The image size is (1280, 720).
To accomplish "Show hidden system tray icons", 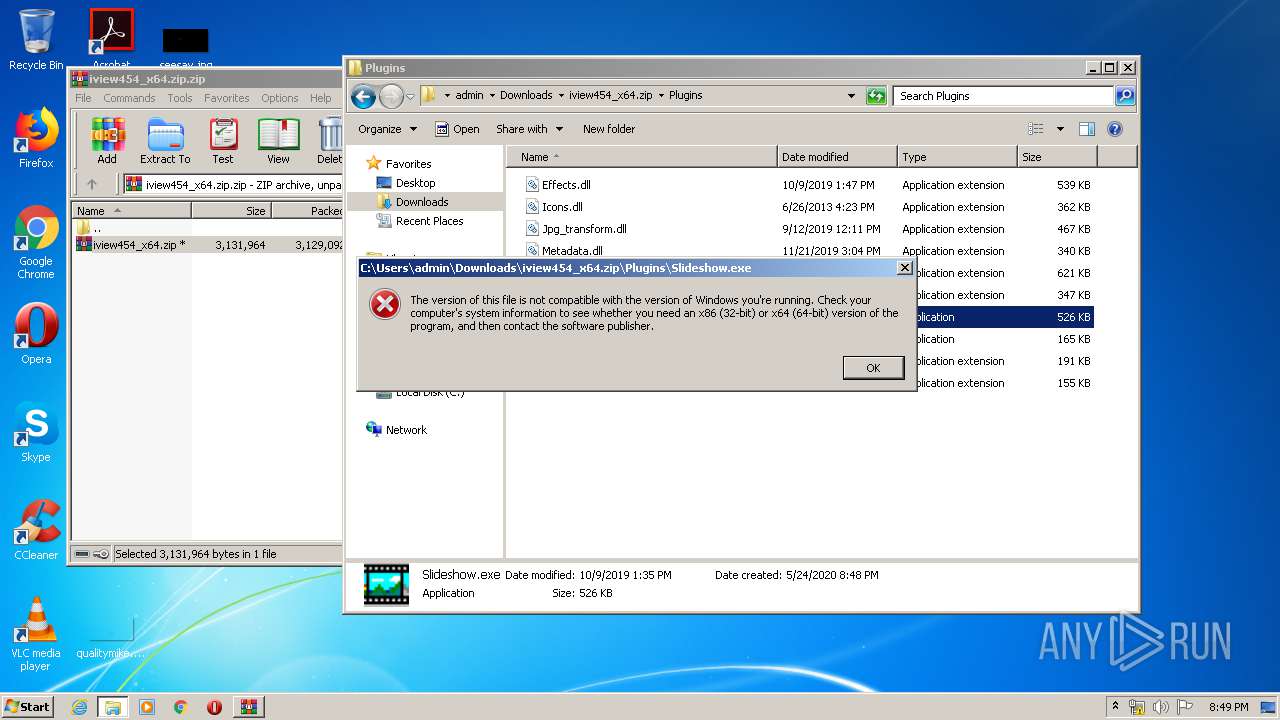I will click(1115, 707).
